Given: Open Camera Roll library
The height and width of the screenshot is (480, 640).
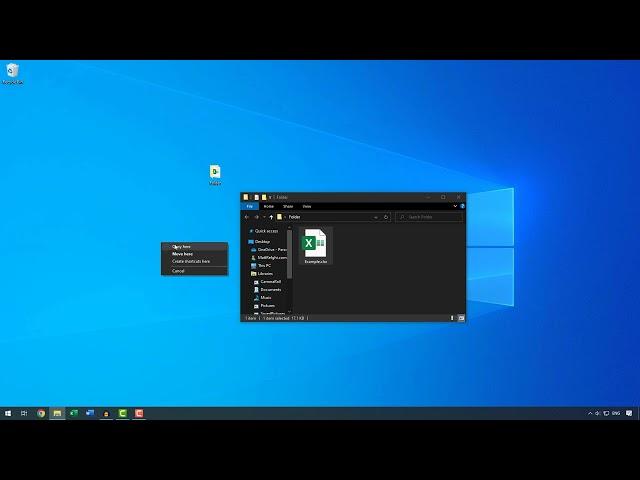Looking at the screenshot, I should coord(270,282).
